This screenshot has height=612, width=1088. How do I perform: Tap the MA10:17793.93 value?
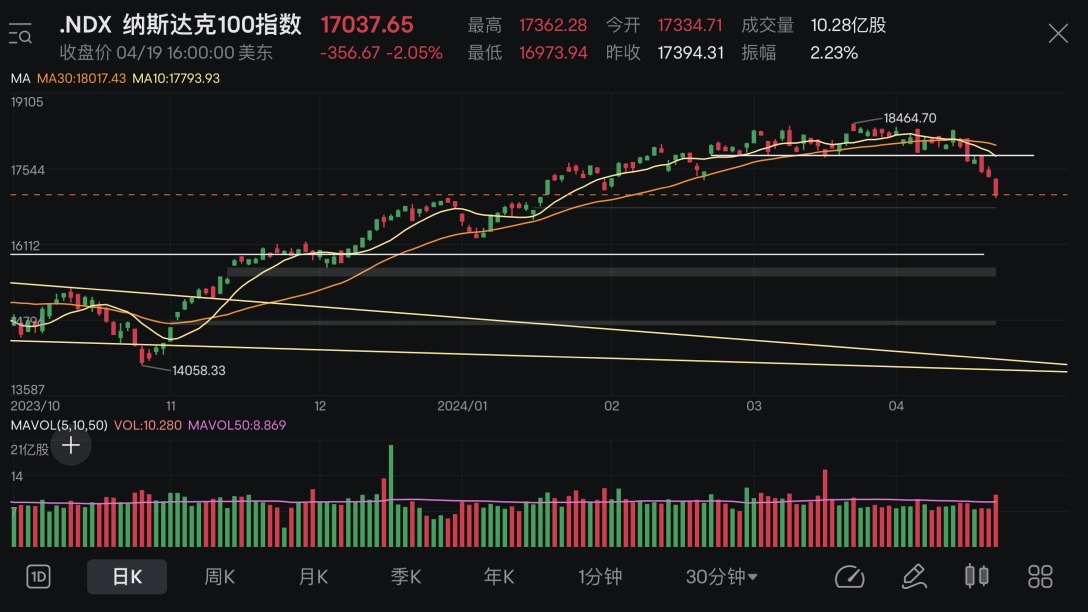click(x=176, y=78)
